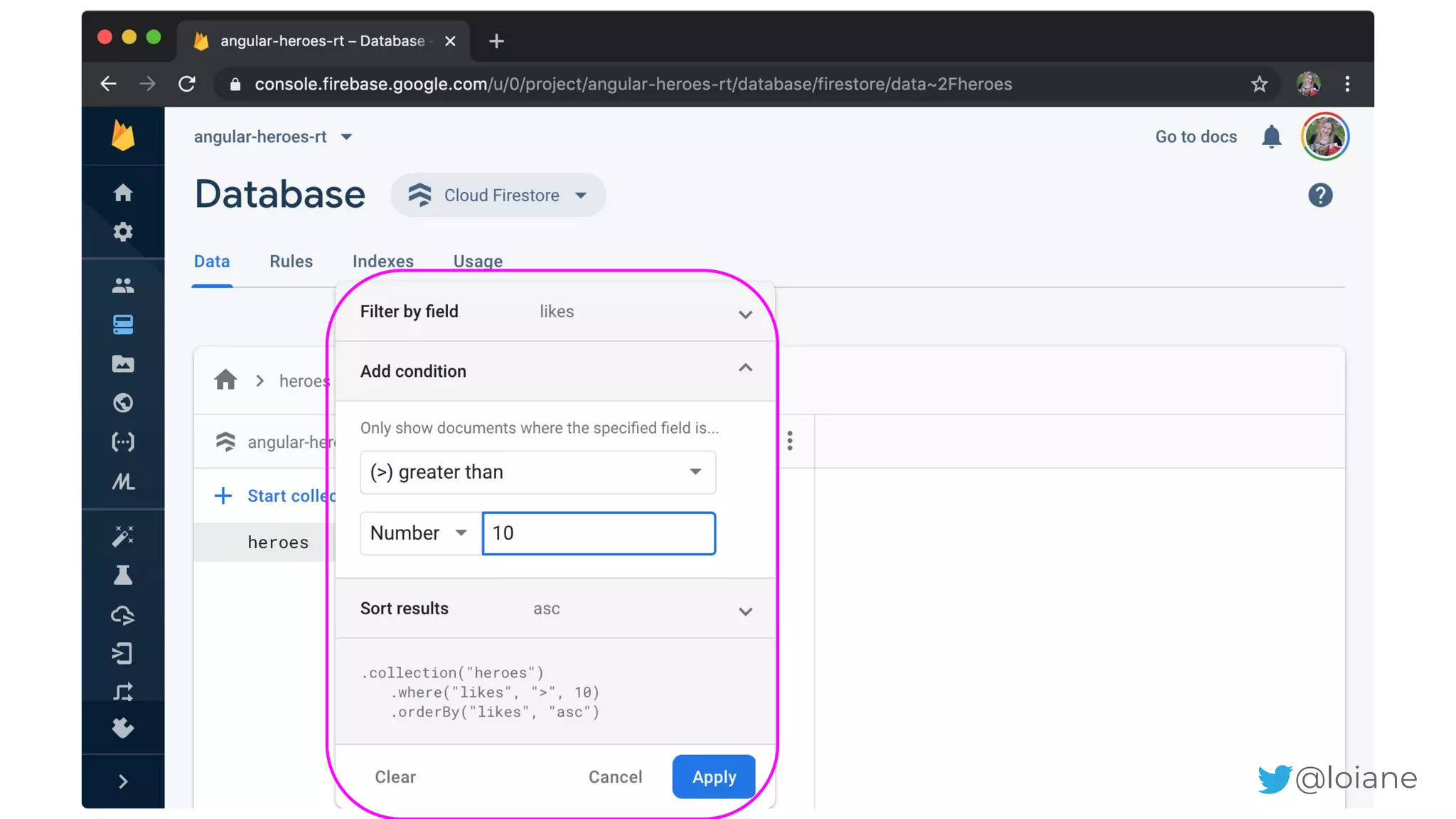Open the Authentication users icon in sidebar
The height and width of the screenshot is (819, 1456).
coord(123,286)
